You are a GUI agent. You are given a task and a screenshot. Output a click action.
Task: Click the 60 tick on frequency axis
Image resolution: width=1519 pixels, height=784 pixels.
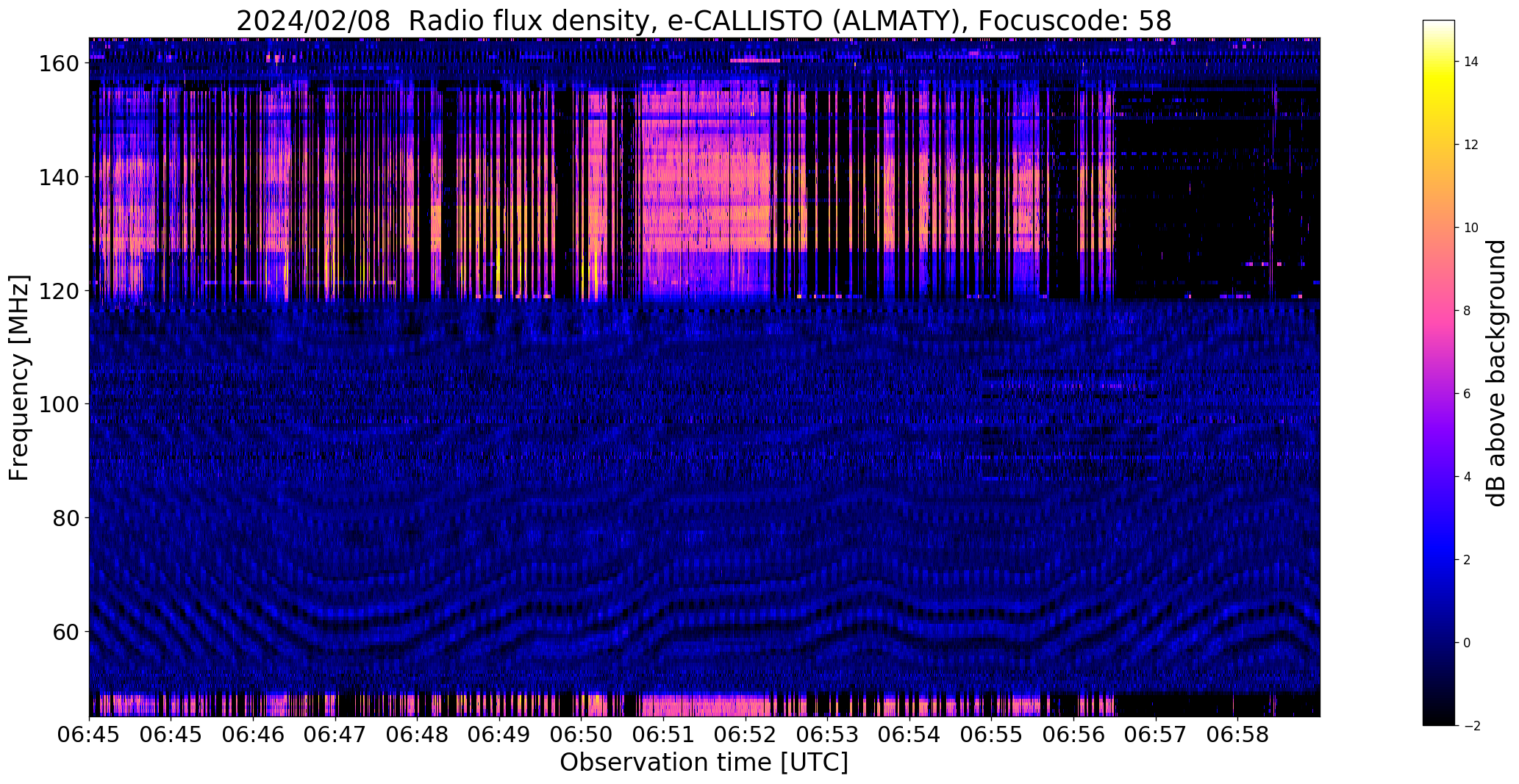point(65,631)
